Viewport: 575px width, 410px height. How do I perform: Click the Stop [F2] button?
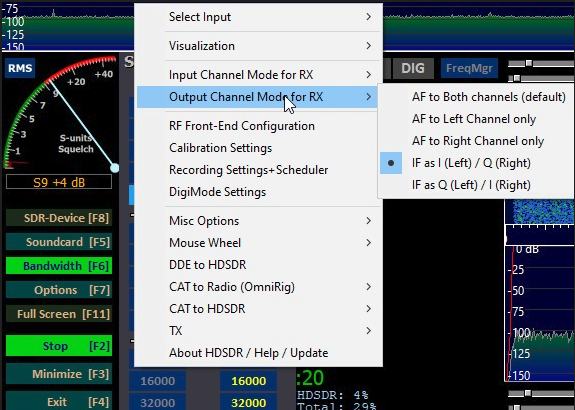click(x=59, y=346)
